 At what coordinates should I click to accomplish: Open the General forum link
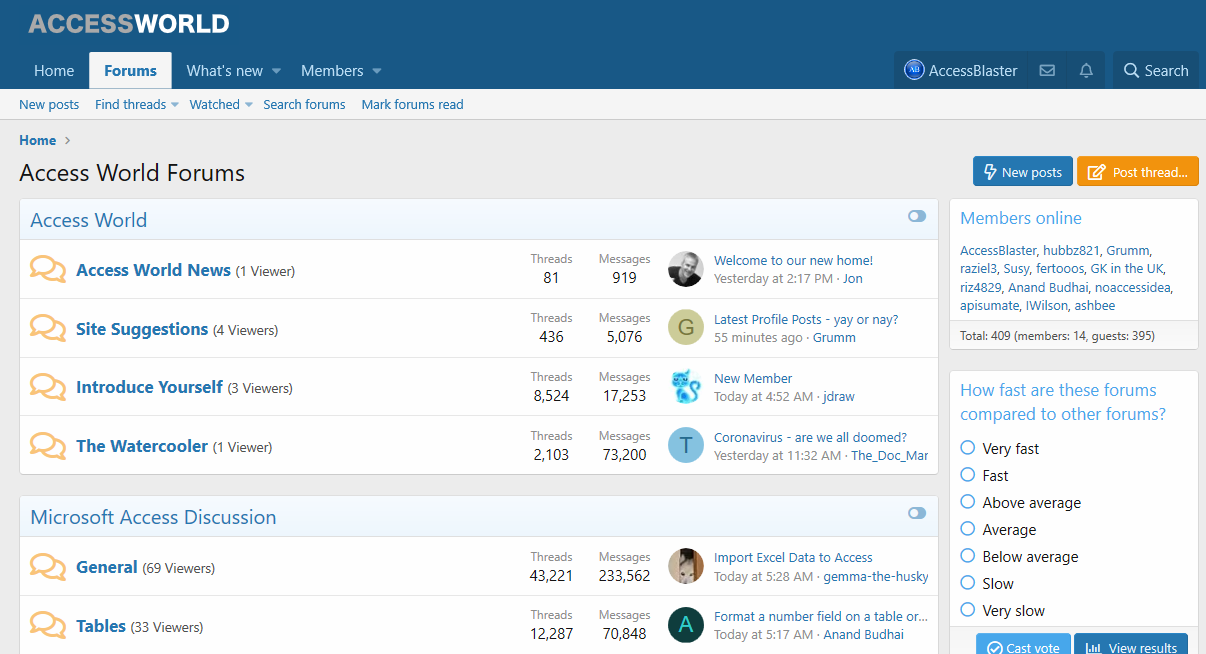tap(107, 567)
